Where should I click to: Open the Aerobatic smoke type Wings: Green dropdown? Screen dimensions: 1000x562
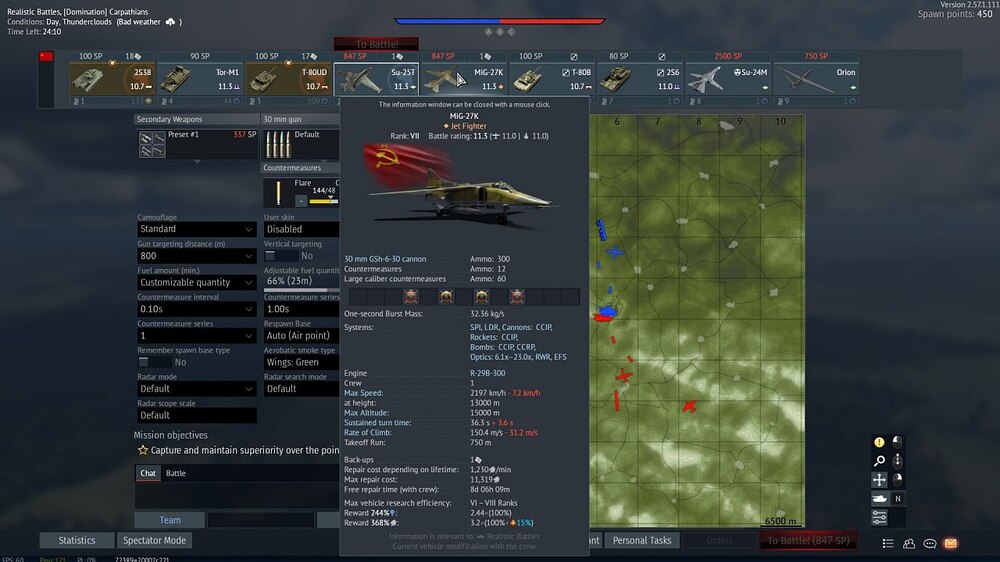point(302,362)
